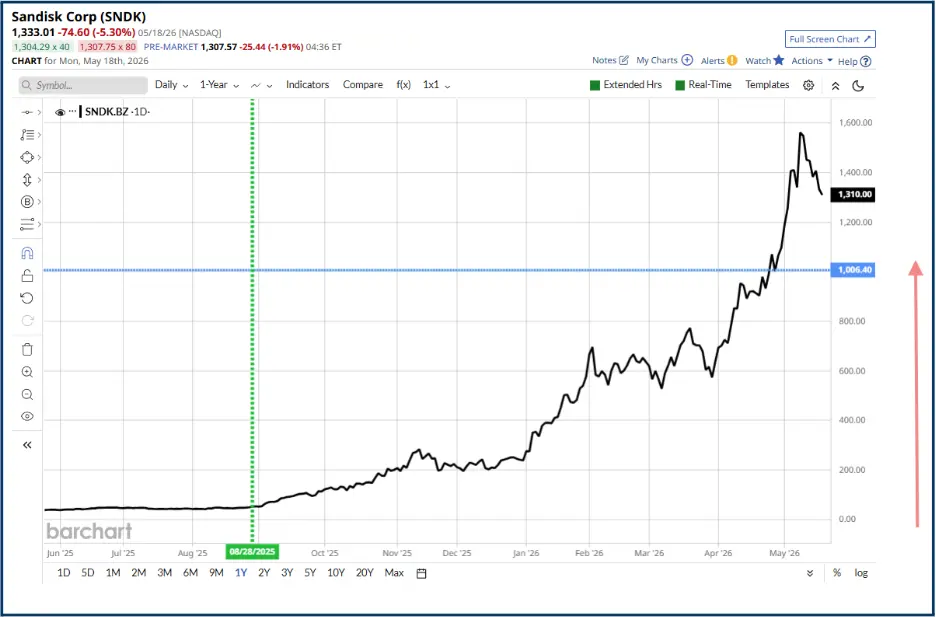This screenshot has width=936, height=617.
Task: Toggle log scale
Action: [x=861, y=573]
